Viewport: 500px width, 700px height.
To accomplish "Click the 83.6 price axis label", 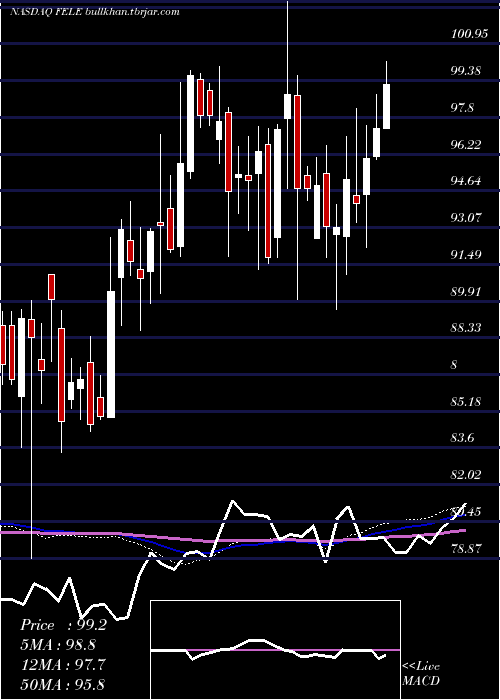I will pos(462,438).
